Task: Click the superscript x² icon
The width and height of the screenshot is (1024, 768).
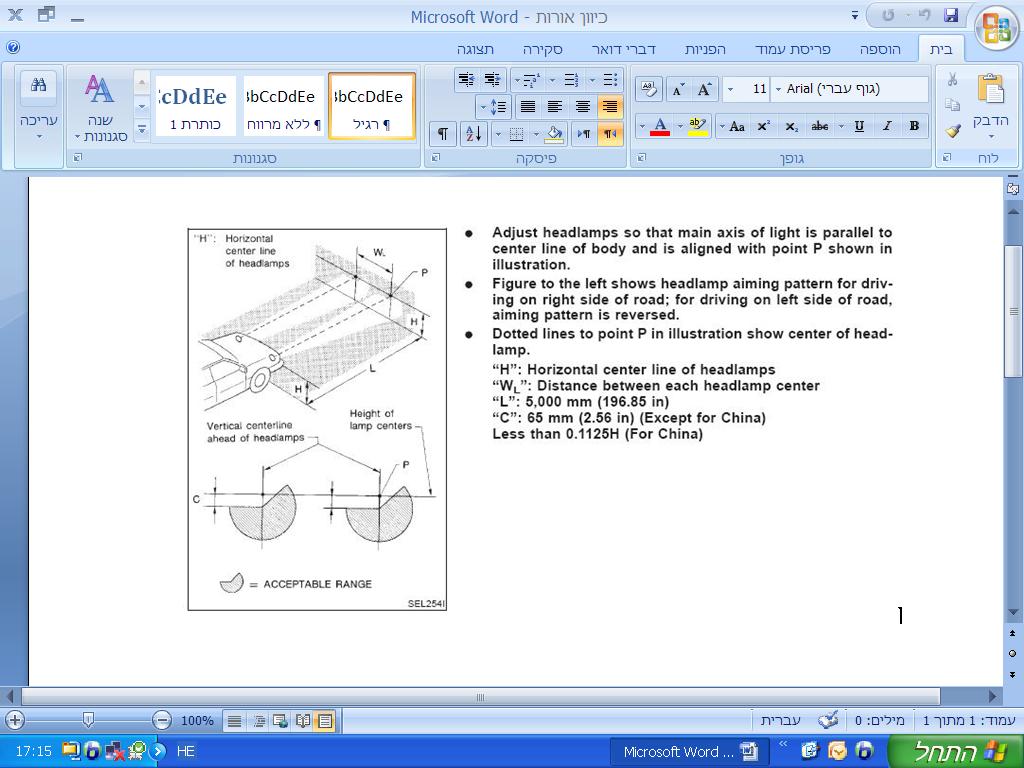Action: click(x=764, y=126)
